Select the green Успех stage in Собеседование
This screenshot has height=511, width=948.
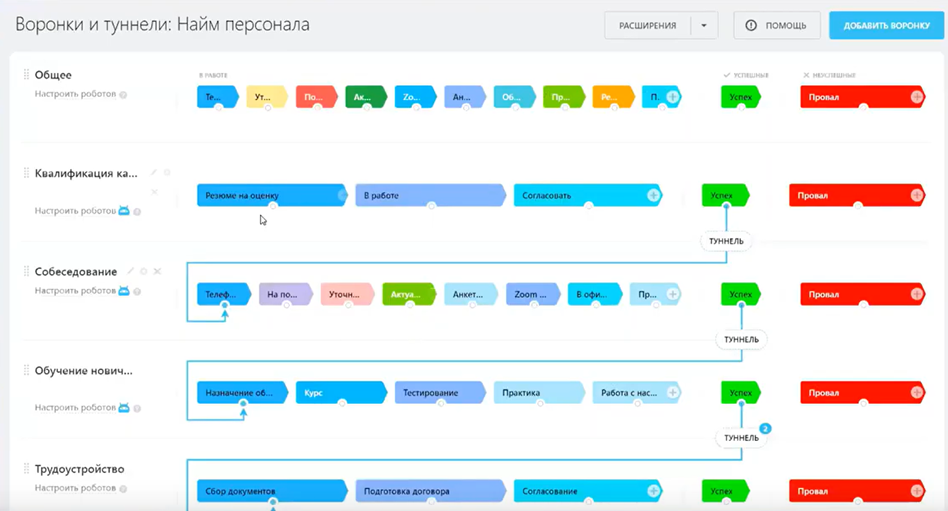click(740, 294)
